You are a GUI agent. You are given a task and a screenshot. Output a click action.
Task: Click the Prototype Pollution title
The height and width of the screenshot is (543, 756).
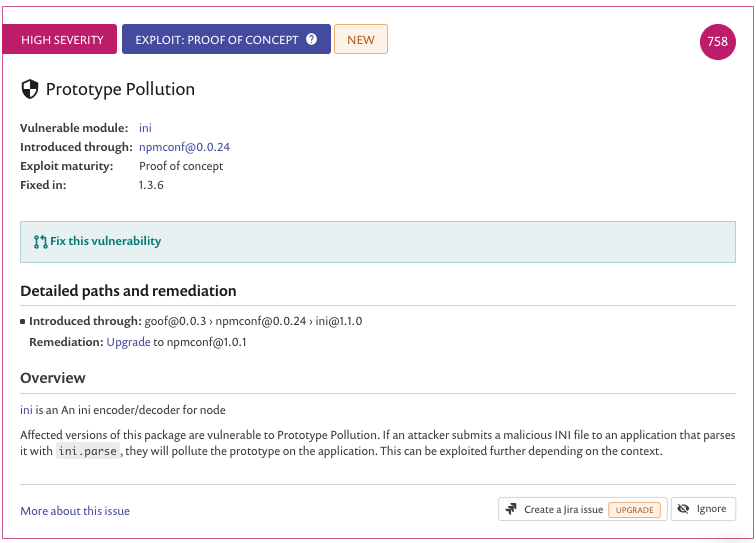click(120, 89)
